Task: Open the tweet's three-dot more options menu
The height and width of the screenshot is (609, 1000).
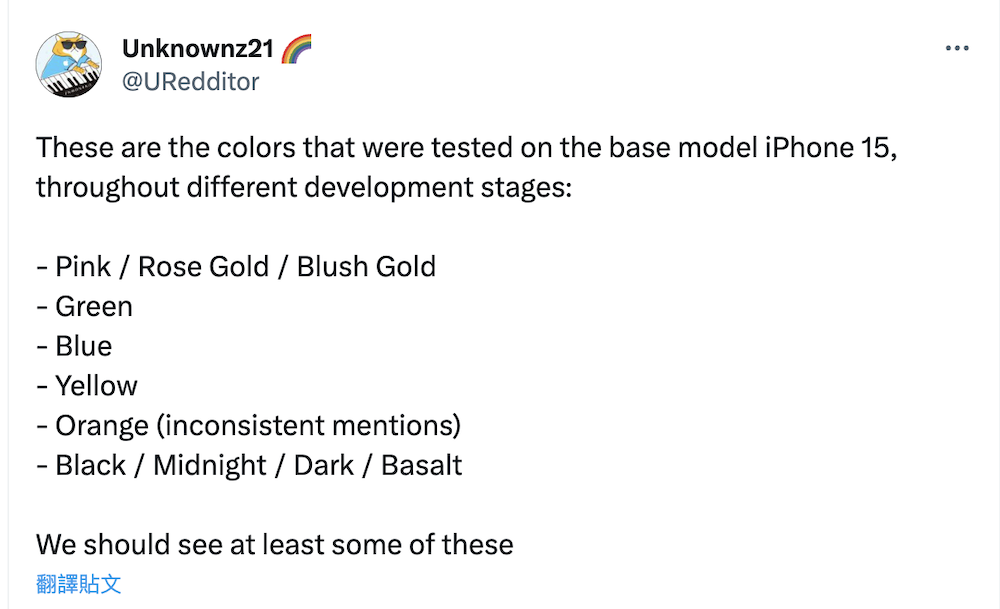Action: (957, 49)
